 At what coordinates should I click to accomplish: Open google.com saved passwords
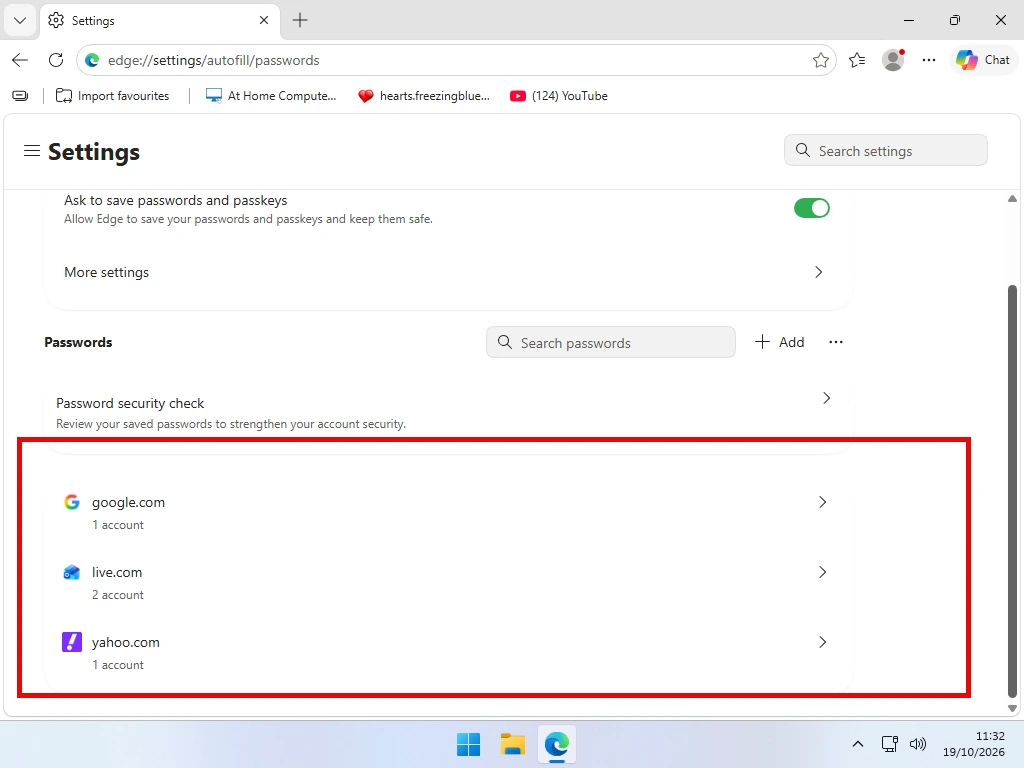click(449, 513)
